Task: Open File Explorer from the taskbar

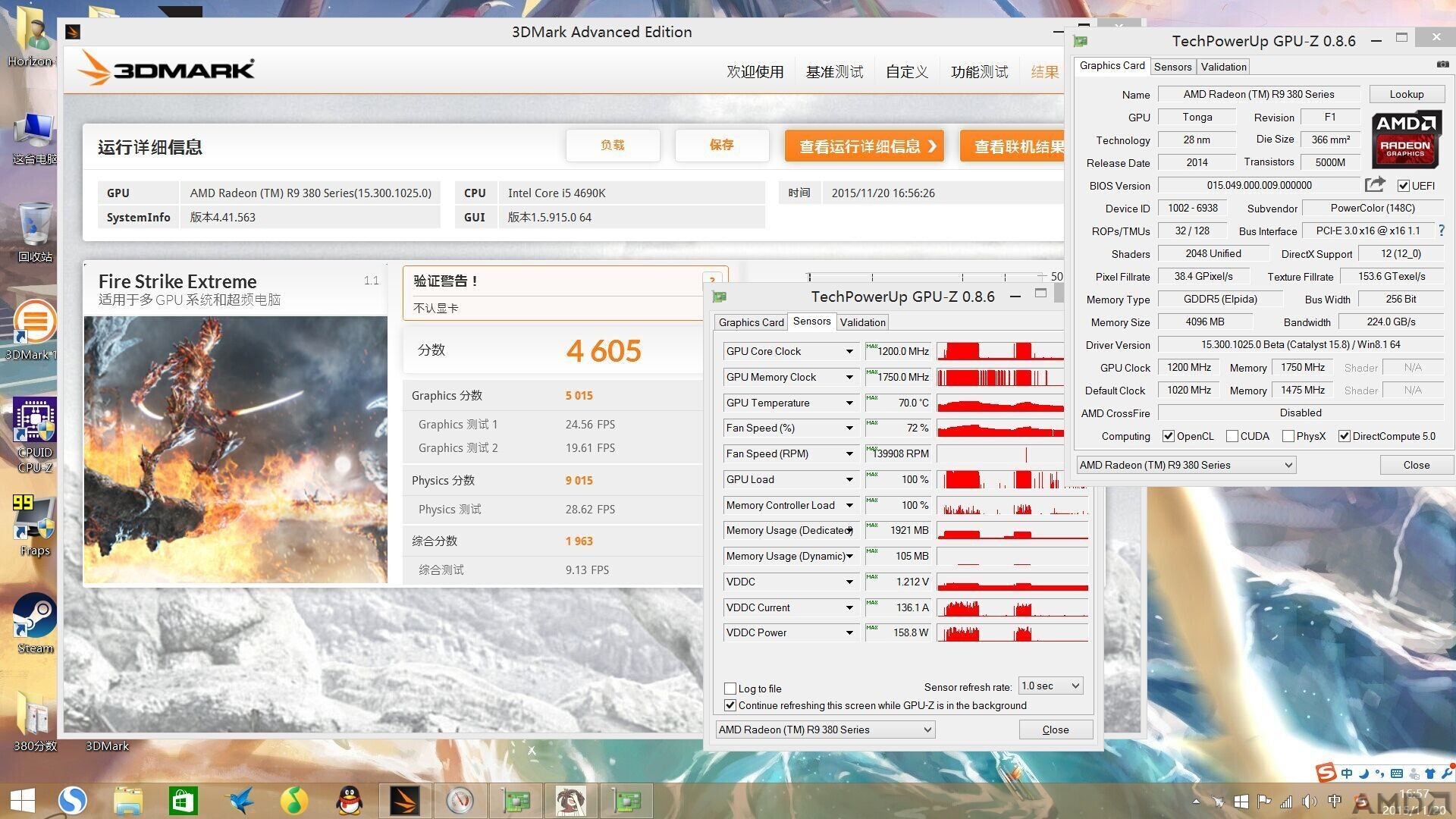Action: (128, 801)
